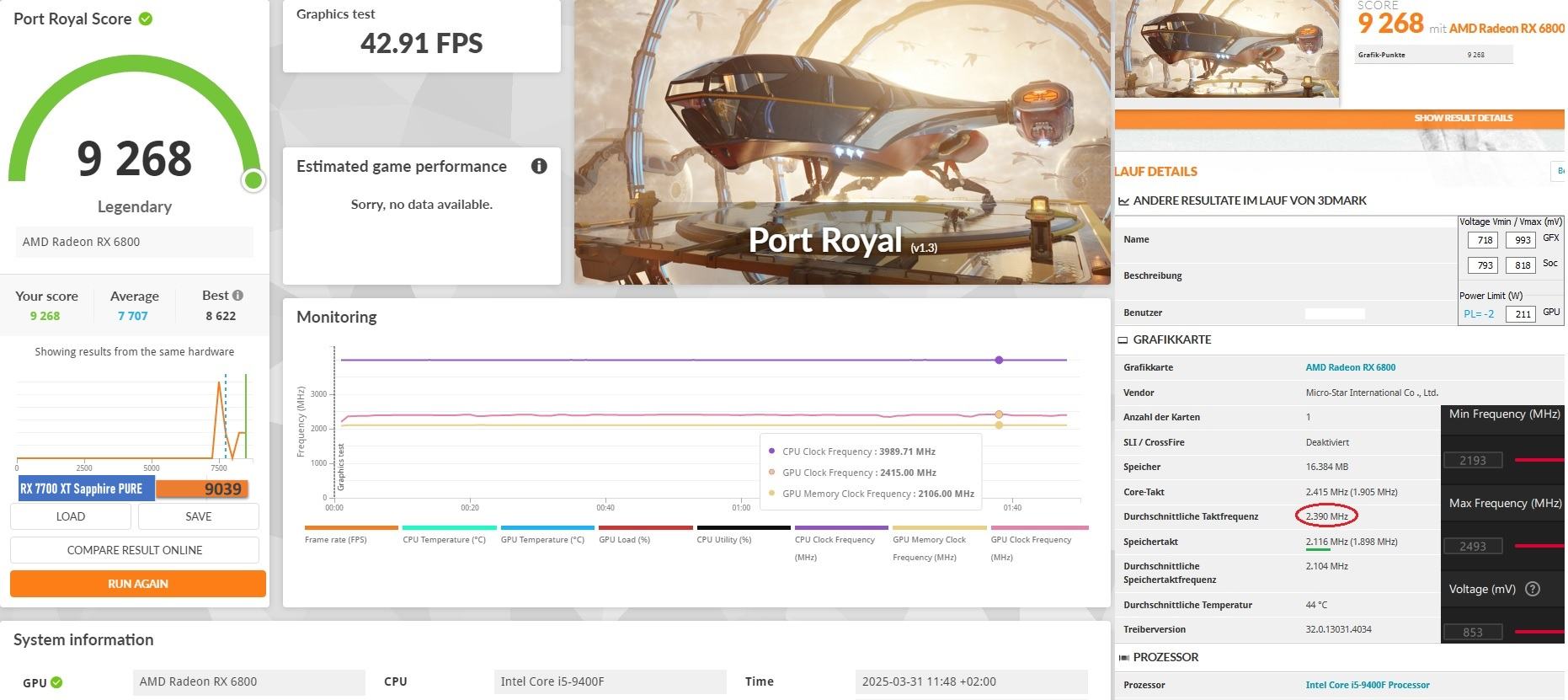
Task: Click the Vendor Micro-Star International text
Action: [1372, 393]
